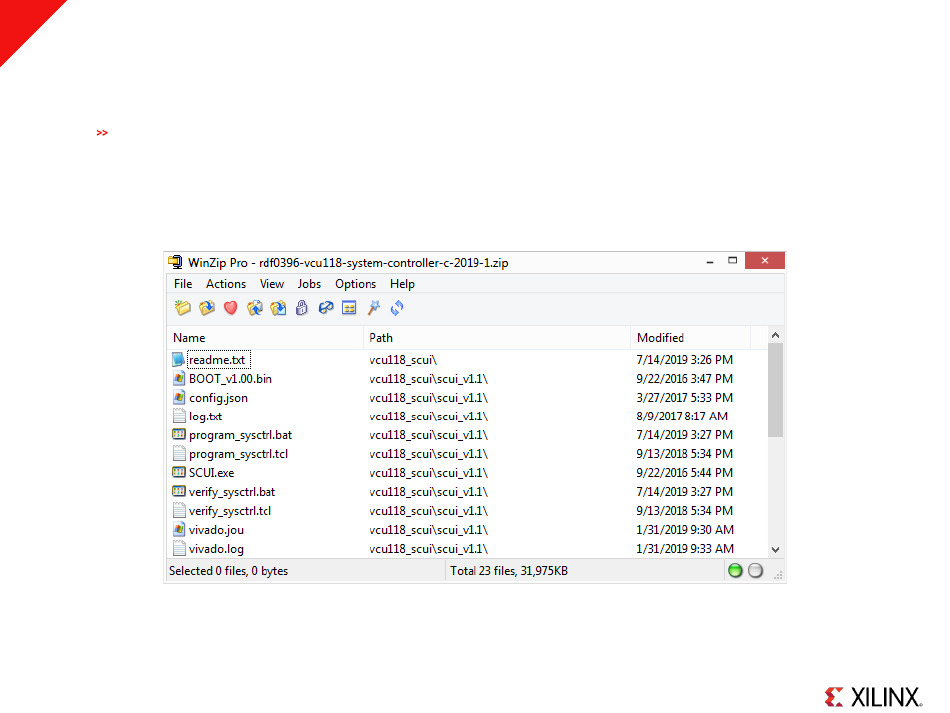Open the File menu
The height and width of the screenshot is (713, 950).
tap(183, 284)
